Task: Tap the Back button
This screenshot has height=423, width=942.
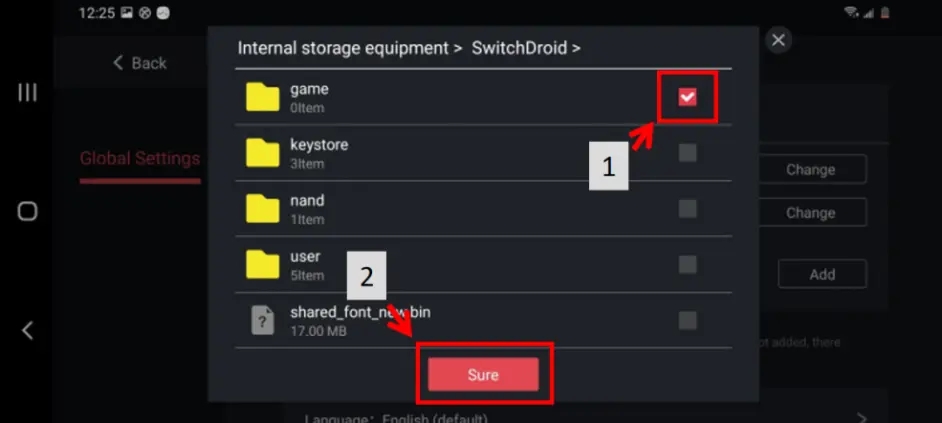Action: click(x=139, y=63)
